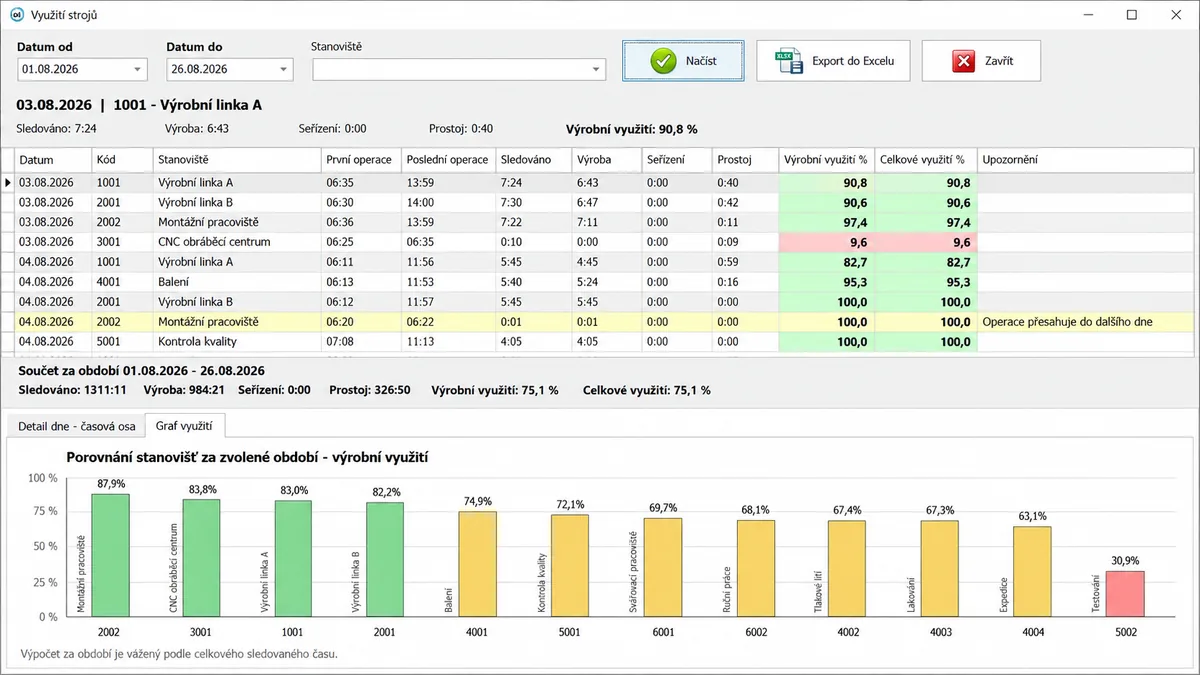Screen dimensions: 1200x675
Task: Open the Datum od date dropdown
Action: (x=137, y=69)
